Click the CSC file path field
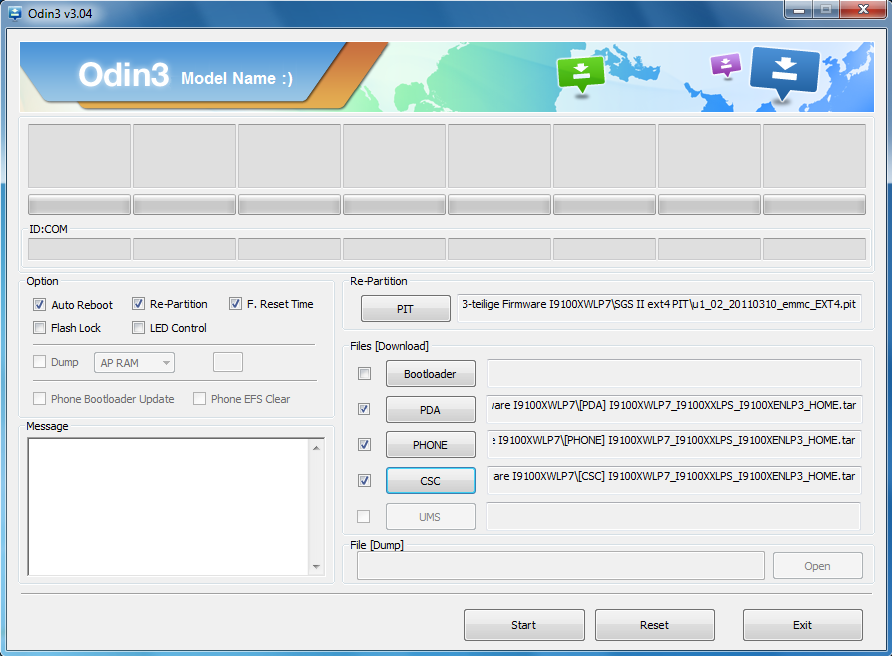 (674, 480)
